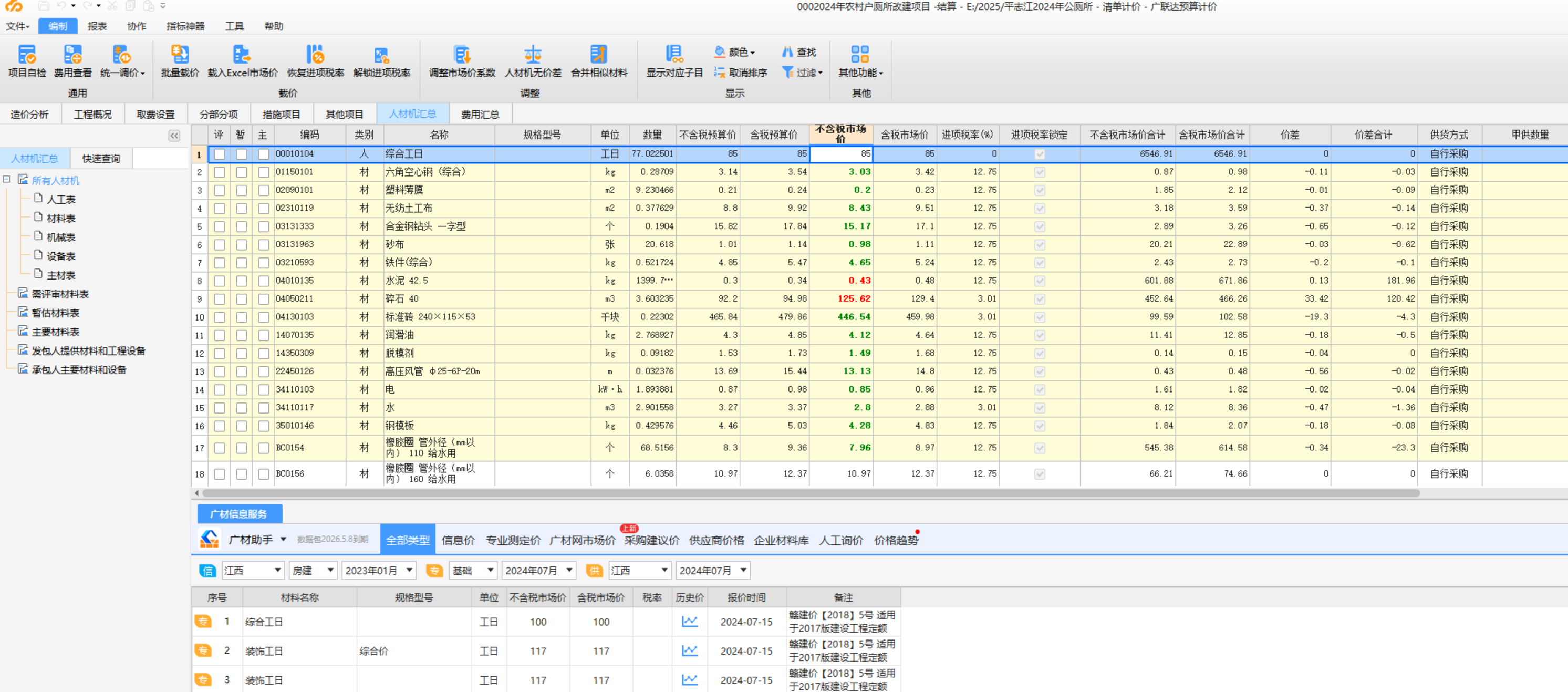1568x692 pixels.
Task: Tick the 主 checkbox for 塑料薄膜 row
Action: click(x=263, y=191)
